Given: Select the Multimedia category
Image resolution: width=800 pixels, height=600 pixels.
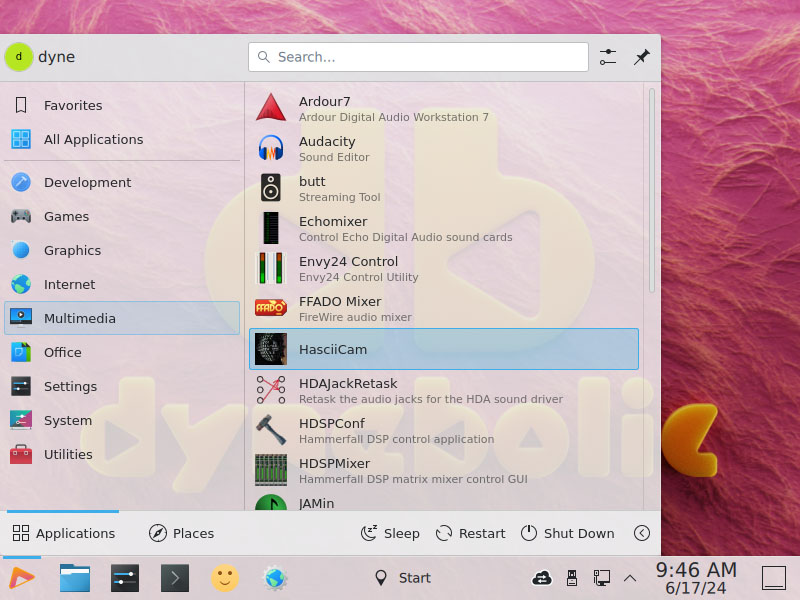Looking at the screenshot, I should 122,318.
